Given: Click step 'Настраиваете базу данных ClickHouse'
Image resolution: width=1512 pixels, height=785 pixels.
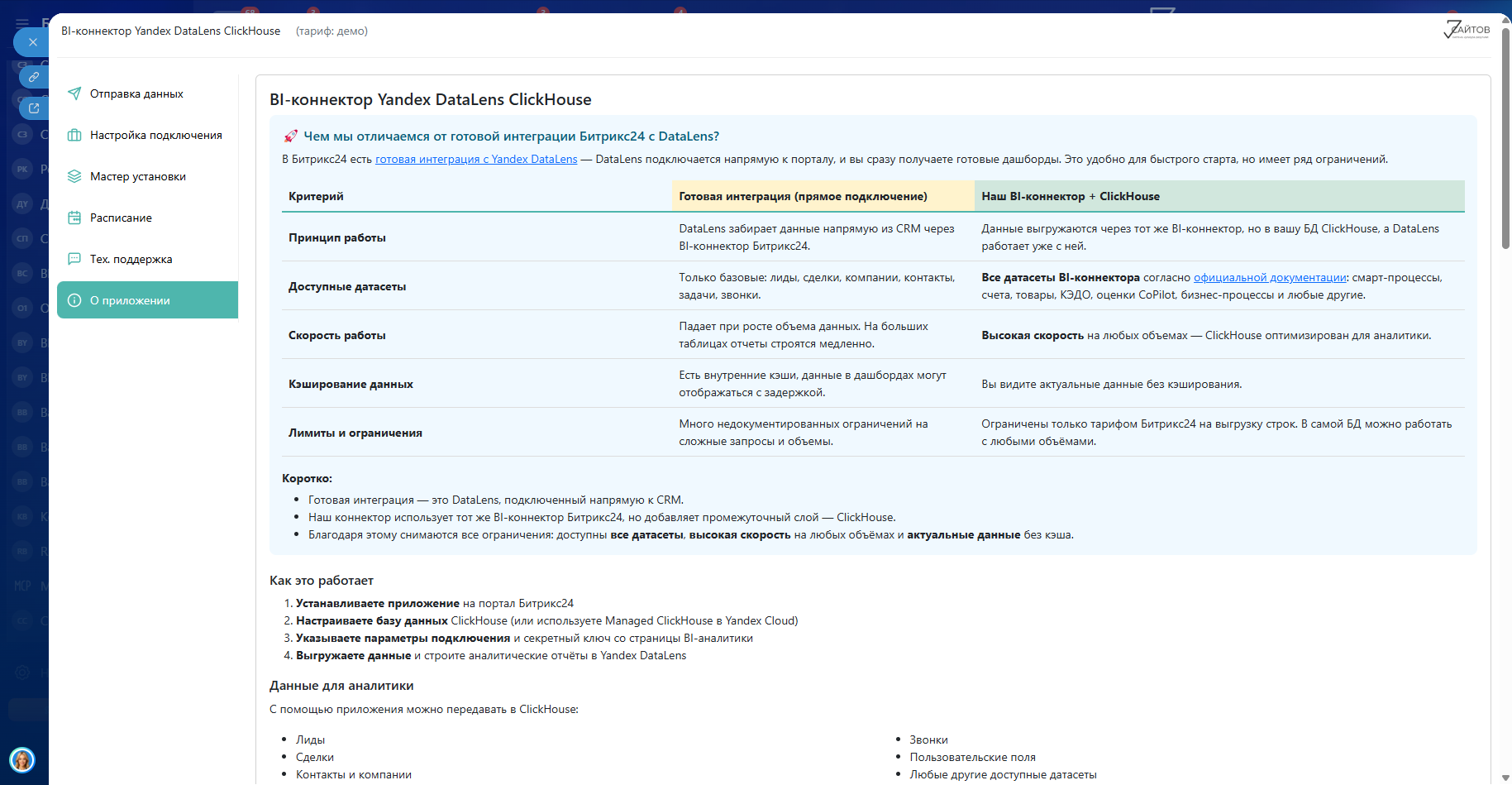Looking at the screenshot, I should (x=547, y=620).
